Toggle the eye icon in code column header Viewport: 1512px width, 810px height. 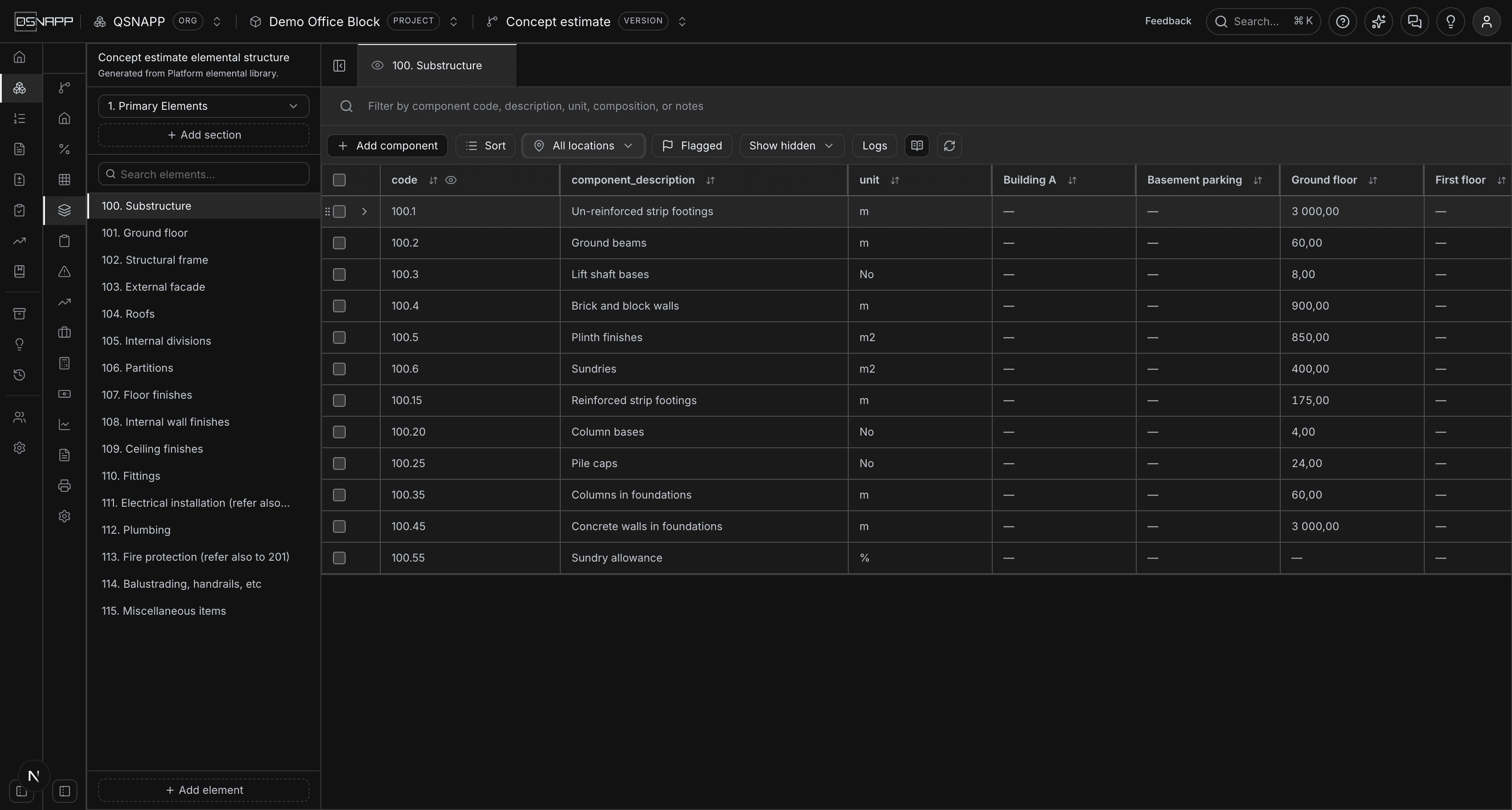tap(451, 180)
